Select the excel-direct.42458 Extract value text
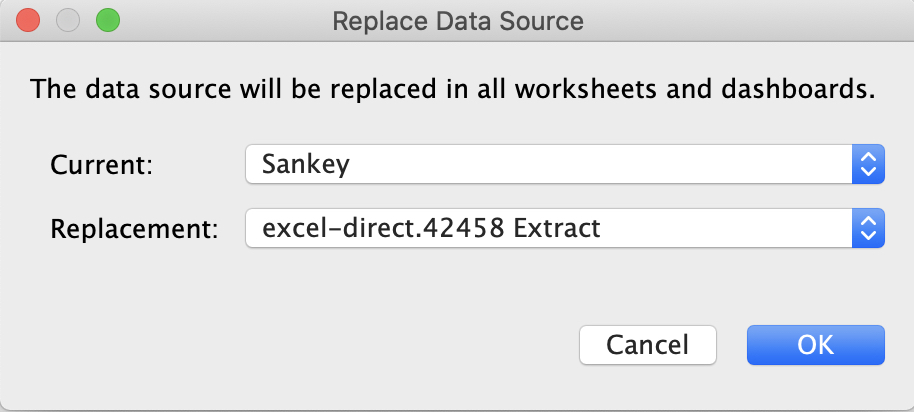Viewport: 914px width, 412px height. 431,228
